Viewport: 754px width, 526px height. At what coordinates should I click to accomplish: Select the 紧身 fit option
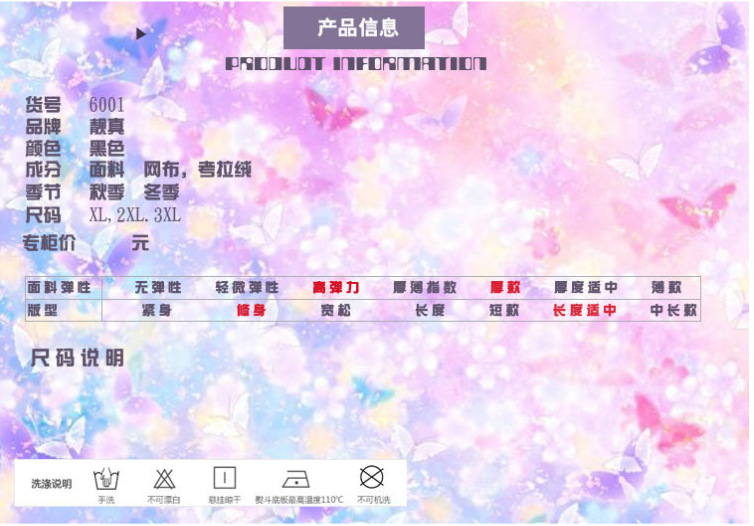coord(157,310)
